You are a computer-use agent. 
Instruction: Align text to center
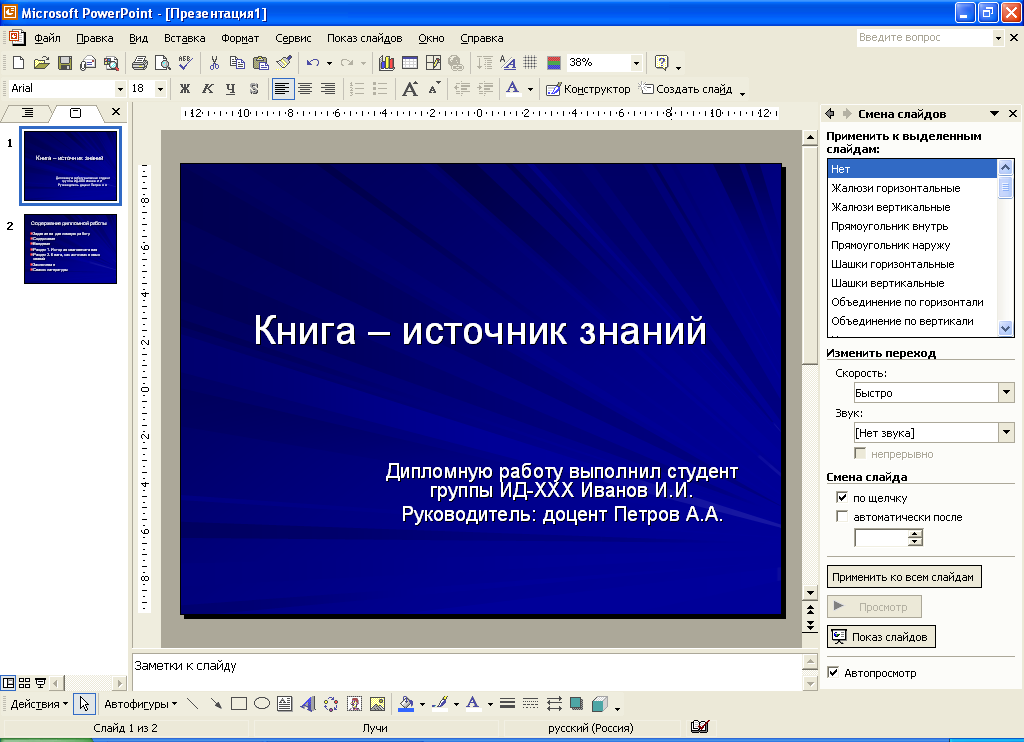tap(305, 88)
